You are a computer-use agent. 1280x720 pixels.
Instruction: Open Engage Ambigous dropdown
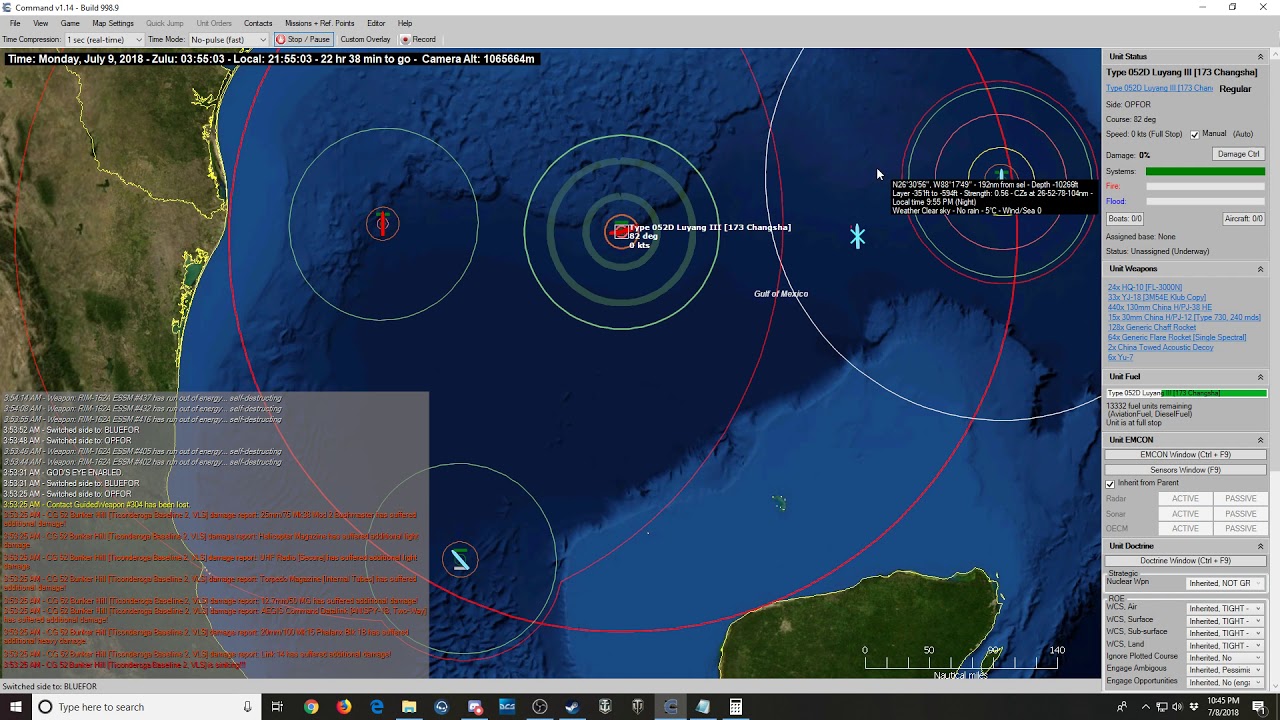coord(1225,670)
